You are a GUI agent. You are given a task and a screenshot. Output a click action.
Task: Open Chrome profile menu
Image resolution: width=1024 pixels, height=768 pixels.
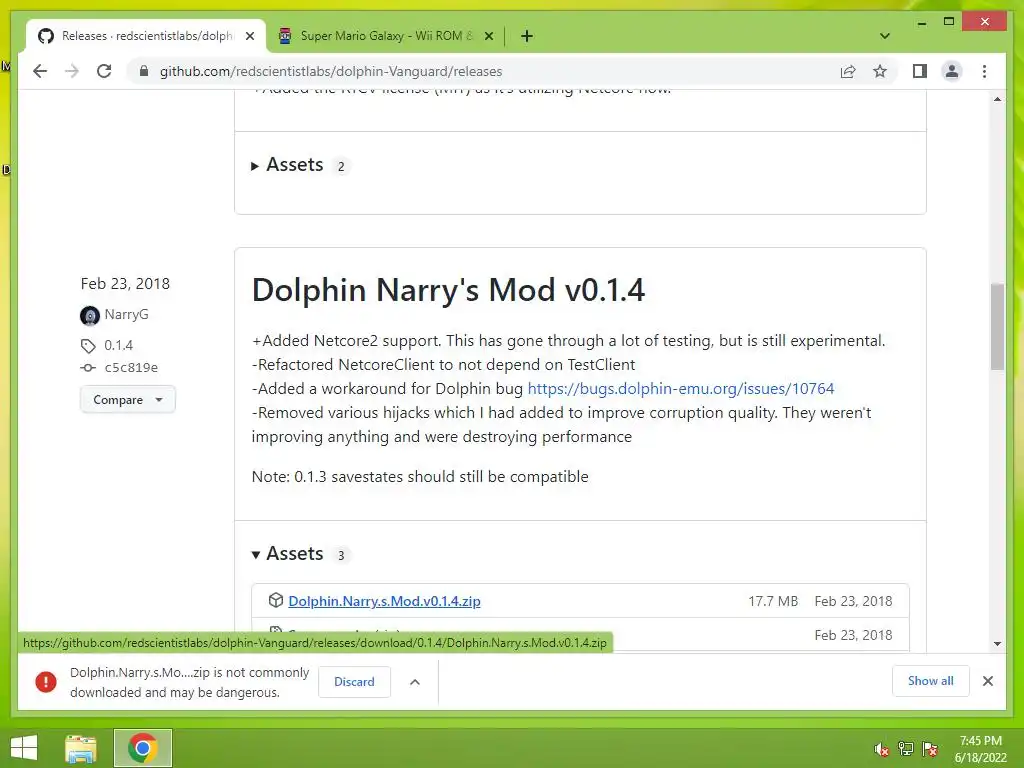click(x=952, y=71)
